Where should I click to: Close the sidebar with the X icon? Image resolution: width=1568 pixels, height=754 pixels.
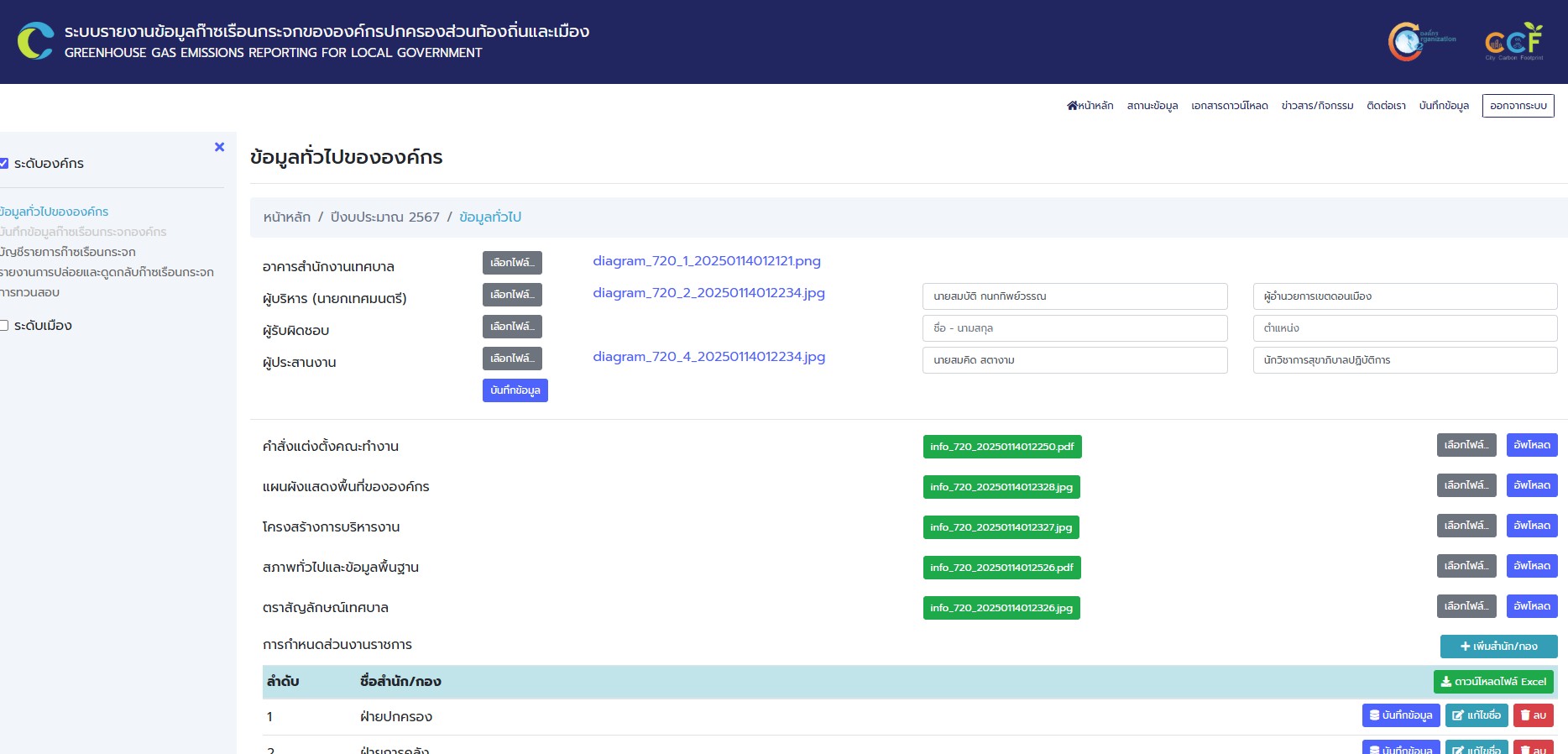220,147
